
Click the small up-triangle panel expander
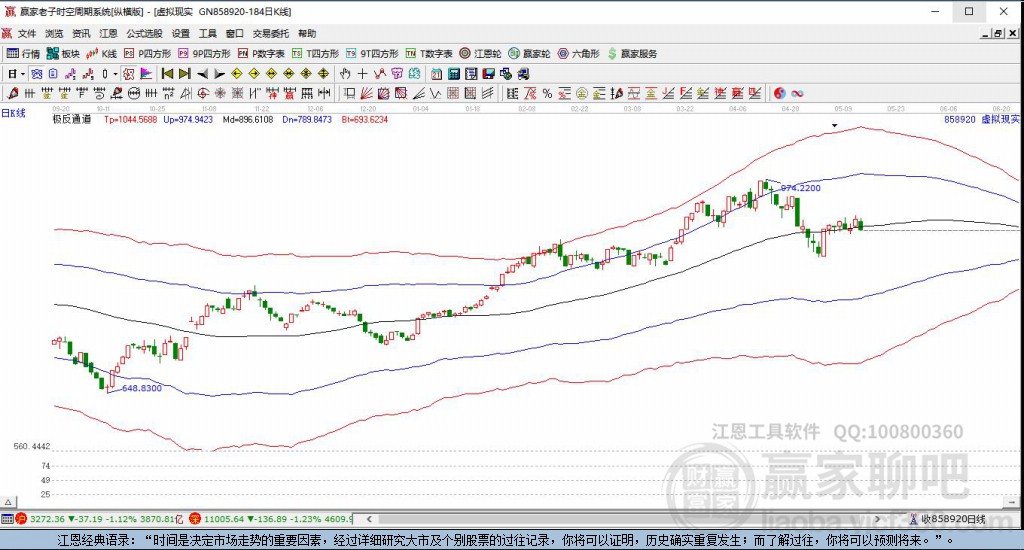(x=8, y=502)
